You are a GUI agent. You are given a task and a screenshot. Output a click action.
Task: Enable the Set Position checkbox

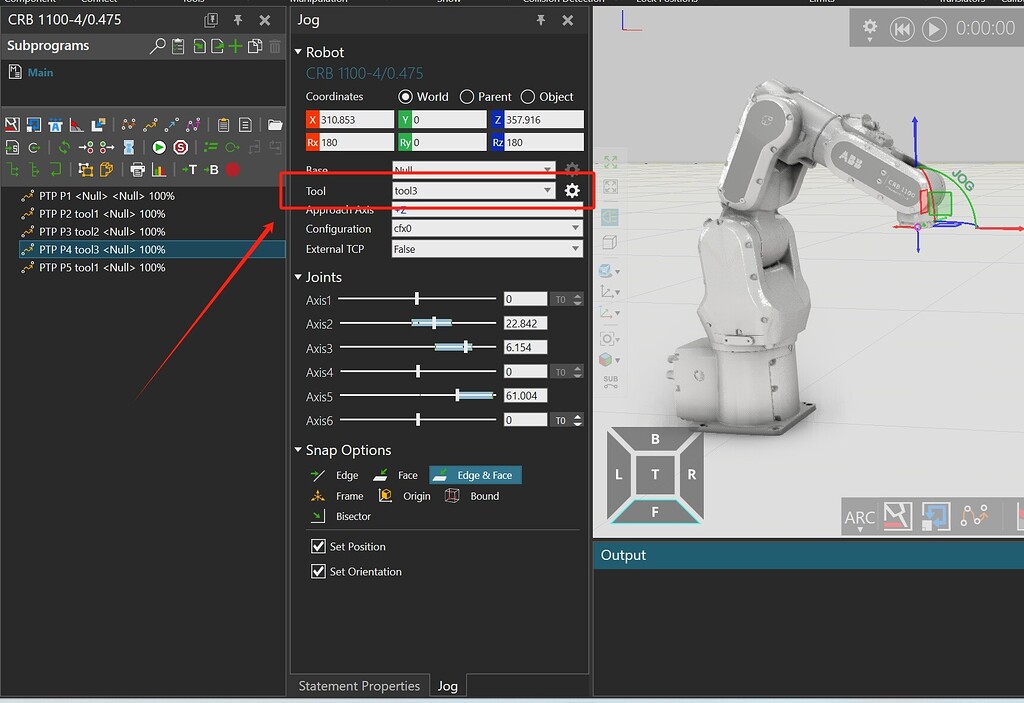pyautogui.click(x=318, y=546)
